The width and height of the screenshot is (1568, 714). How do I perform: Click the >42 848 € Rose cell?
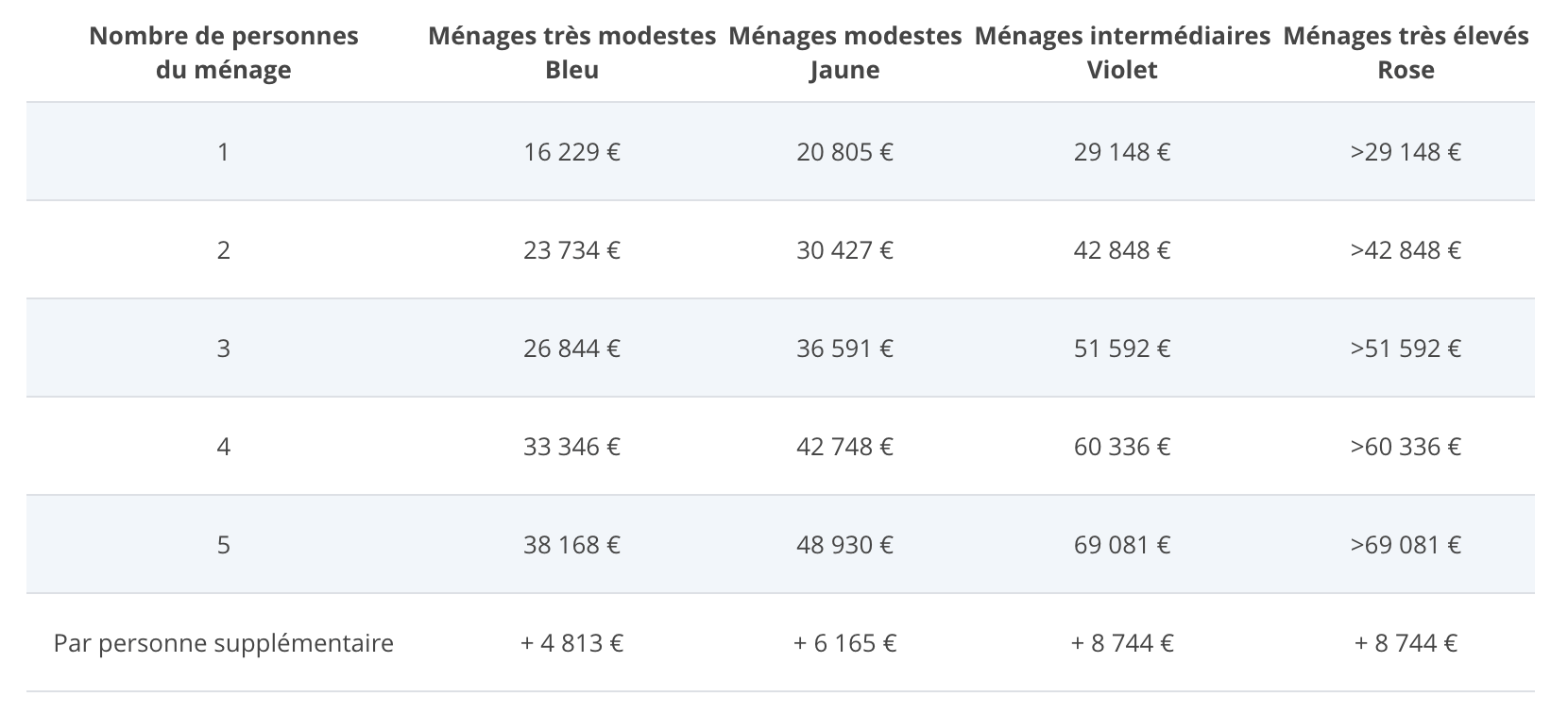pos(1406,250)
